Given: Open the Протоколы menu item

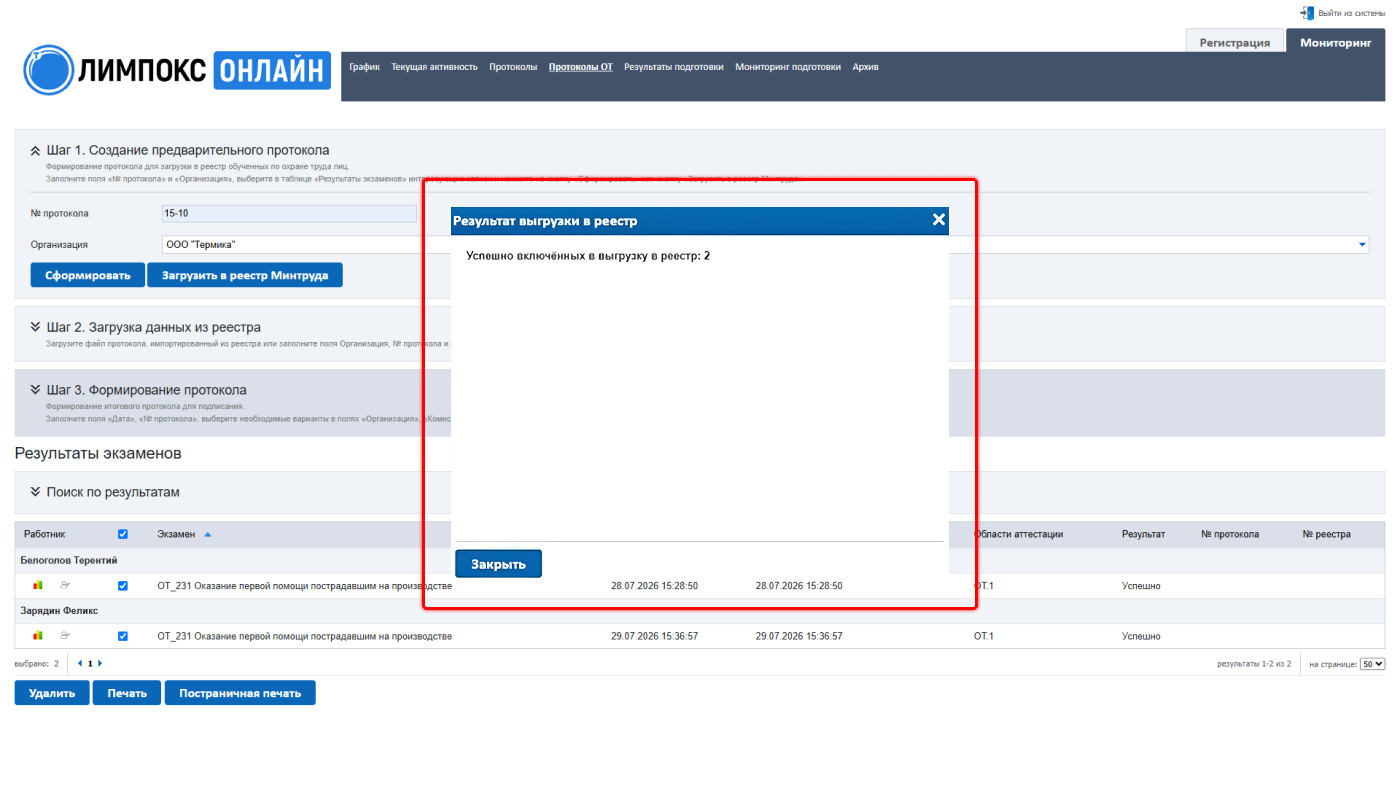Looking at the screenshot, I should [513, 67].
